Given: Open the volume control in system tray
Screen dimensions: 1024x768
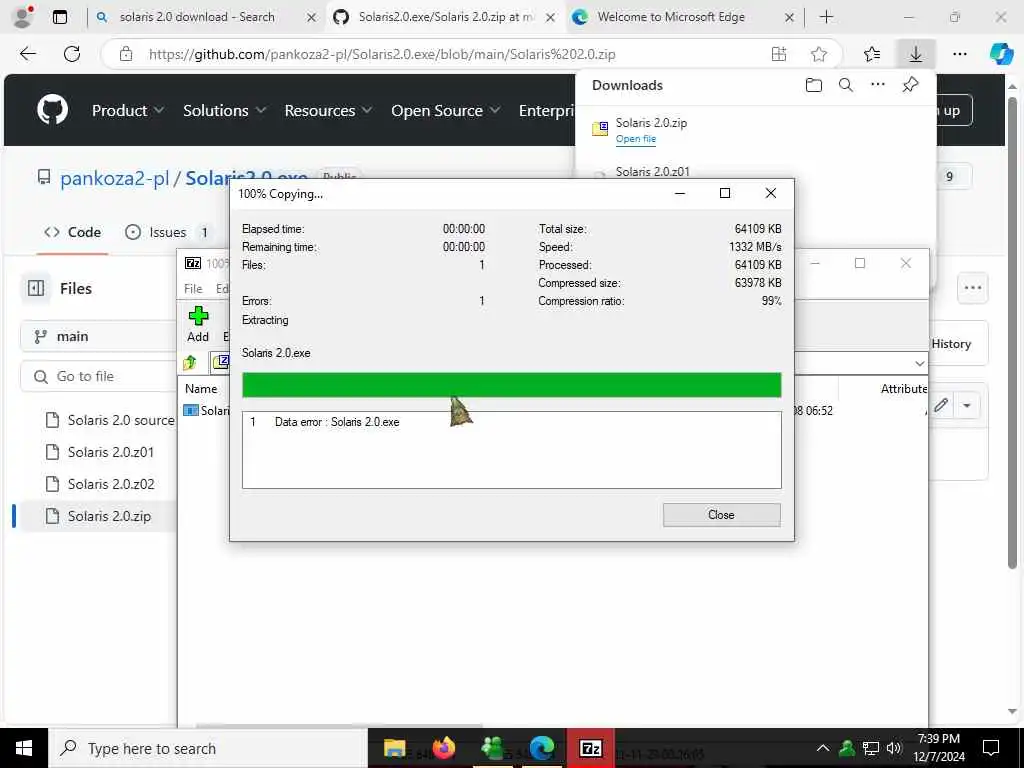Looking at the screenshot, I should click(x=894, y=748).
